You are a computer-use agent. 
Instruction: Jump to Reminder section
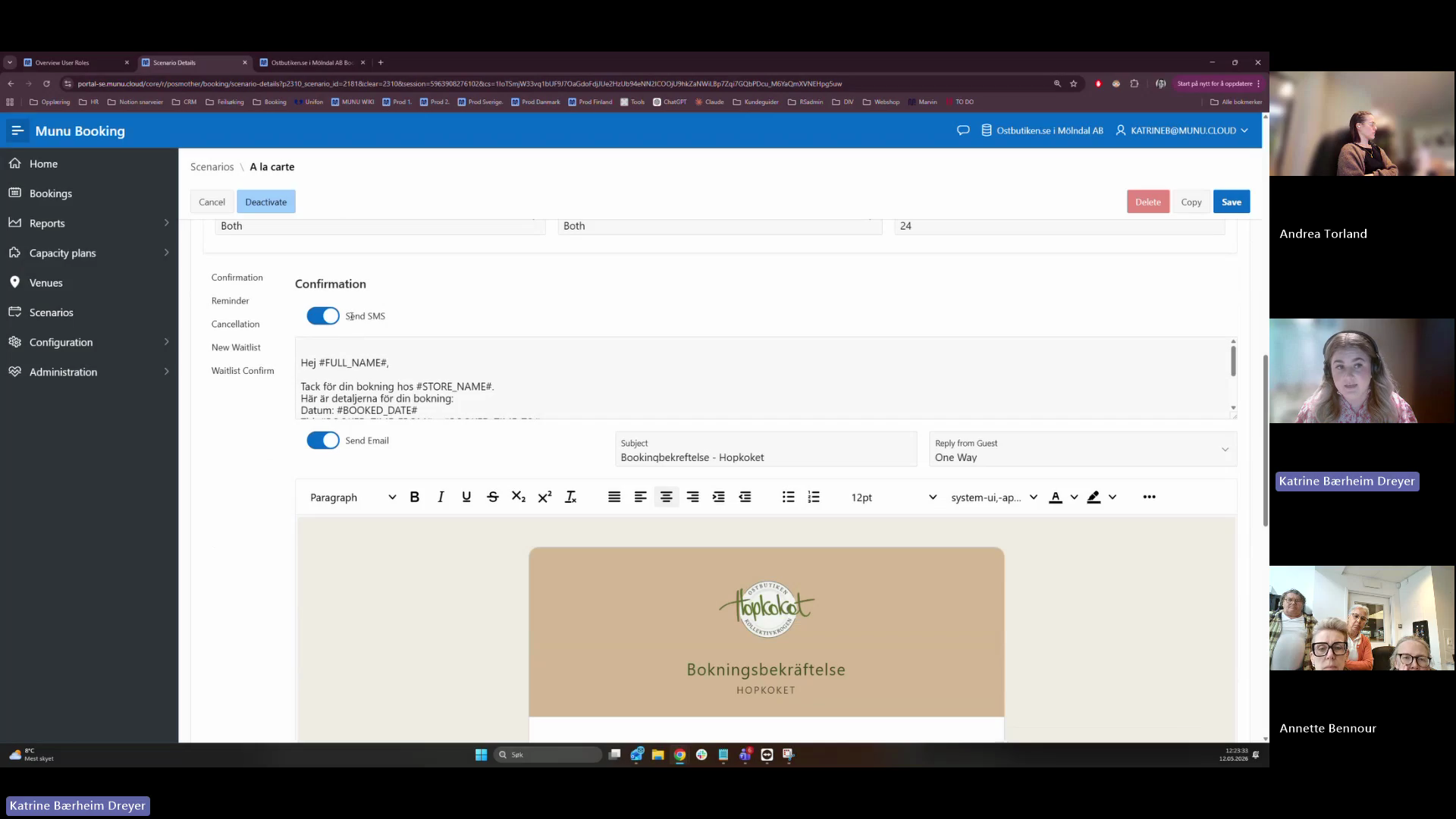(x=231, y=301)
